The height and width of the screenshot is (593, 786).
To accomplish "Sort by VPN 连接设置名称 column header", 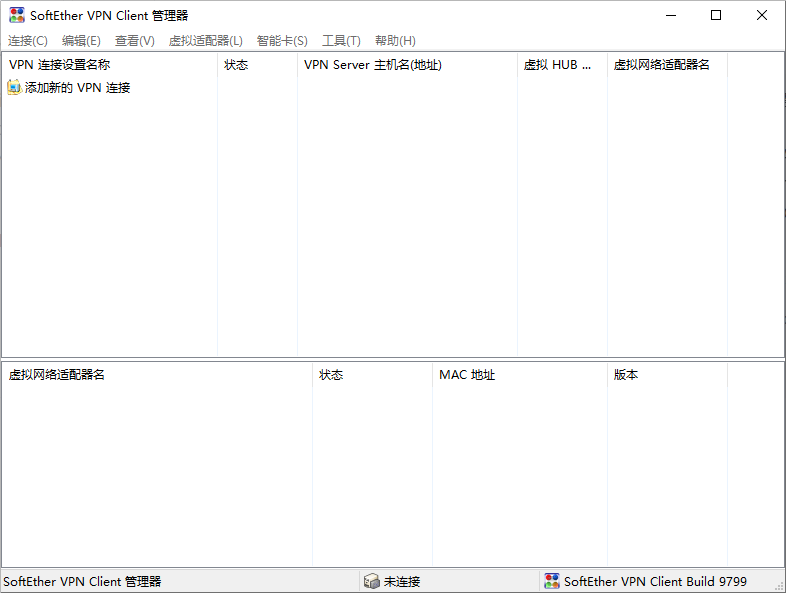I will pos(60,65).
